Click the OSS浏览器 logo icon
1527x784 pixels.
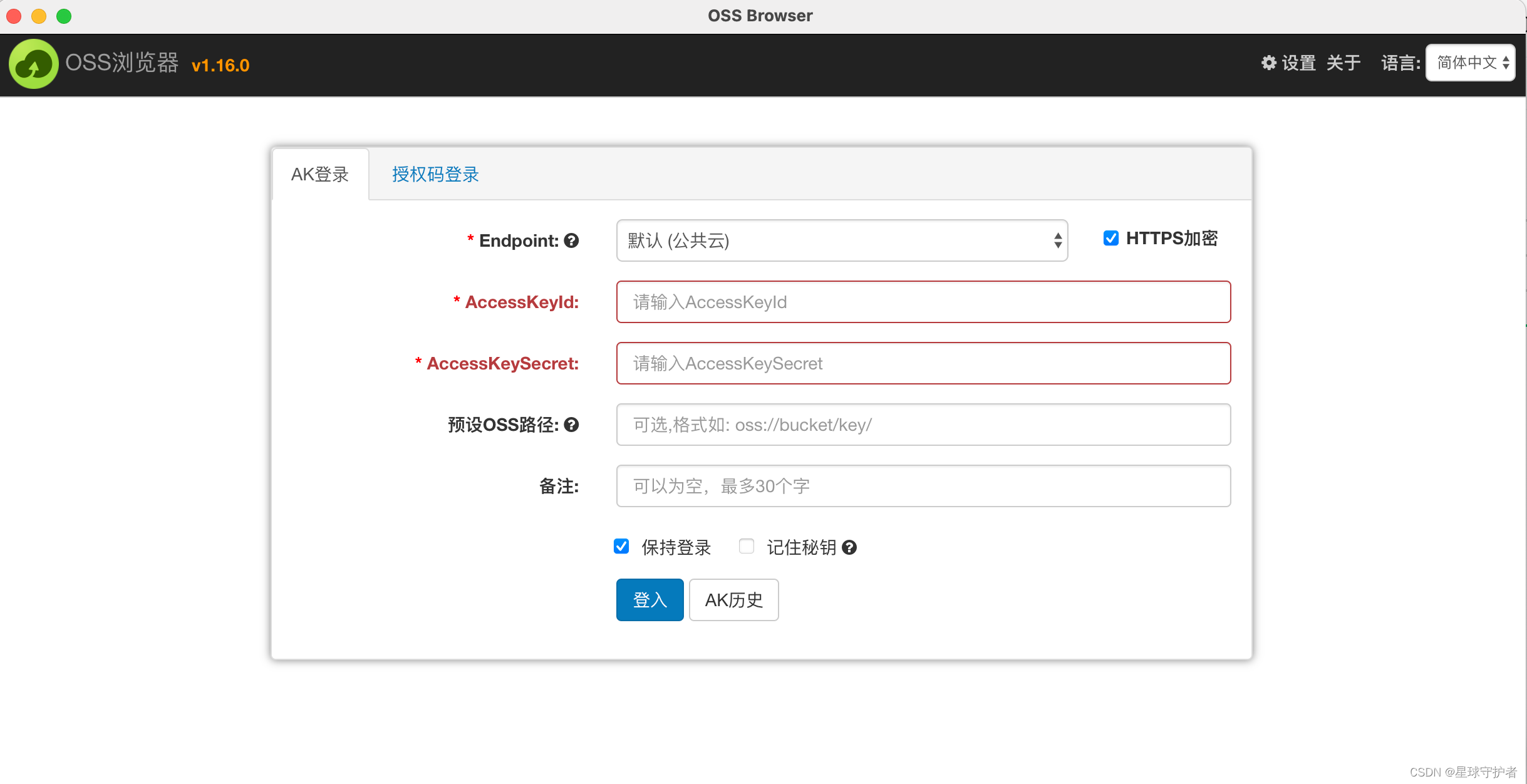pos(33,64)
